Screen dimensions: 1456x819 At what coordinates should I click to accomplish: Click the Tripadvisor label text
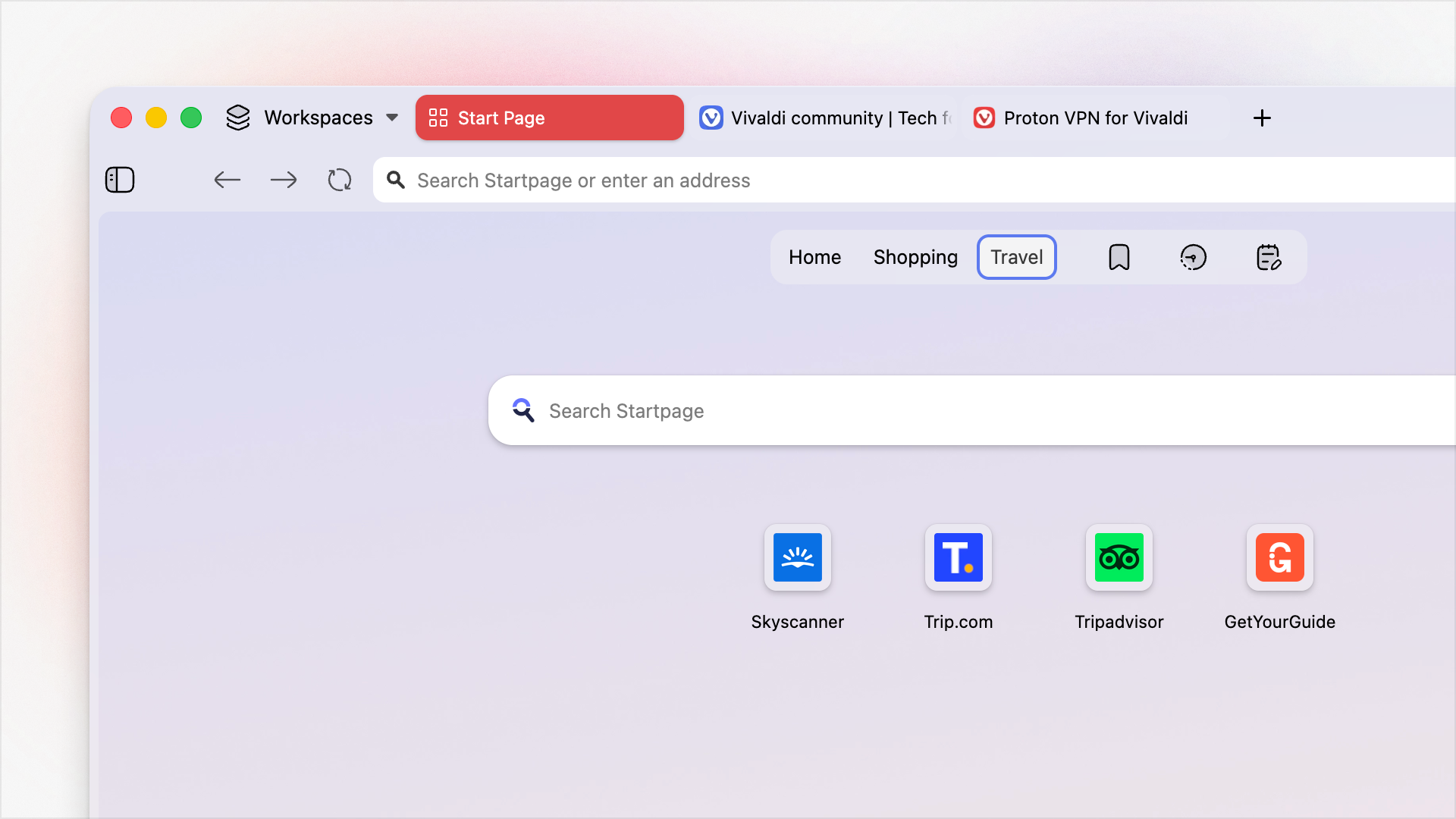(x=1119, y=622)
